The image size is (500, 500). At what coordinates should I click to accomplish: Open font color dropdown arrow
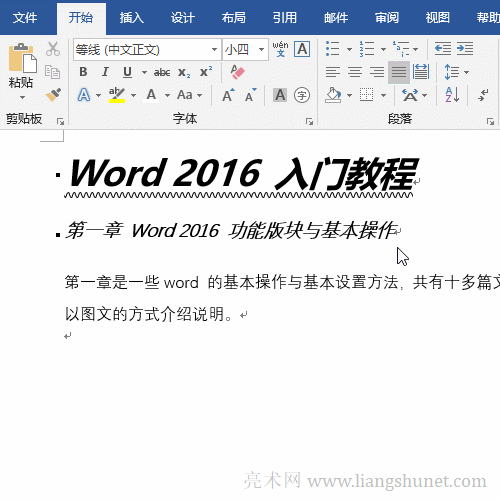pyautogui.click(x=167, y=95)
